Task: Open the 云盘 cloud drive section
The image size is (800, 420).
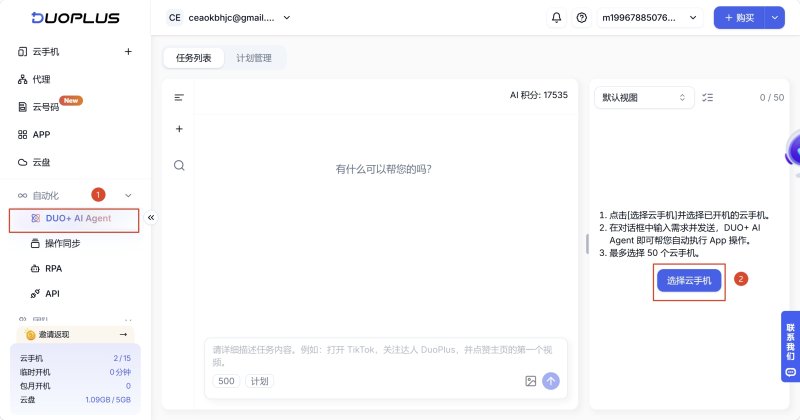Action: tap(41, 162)
